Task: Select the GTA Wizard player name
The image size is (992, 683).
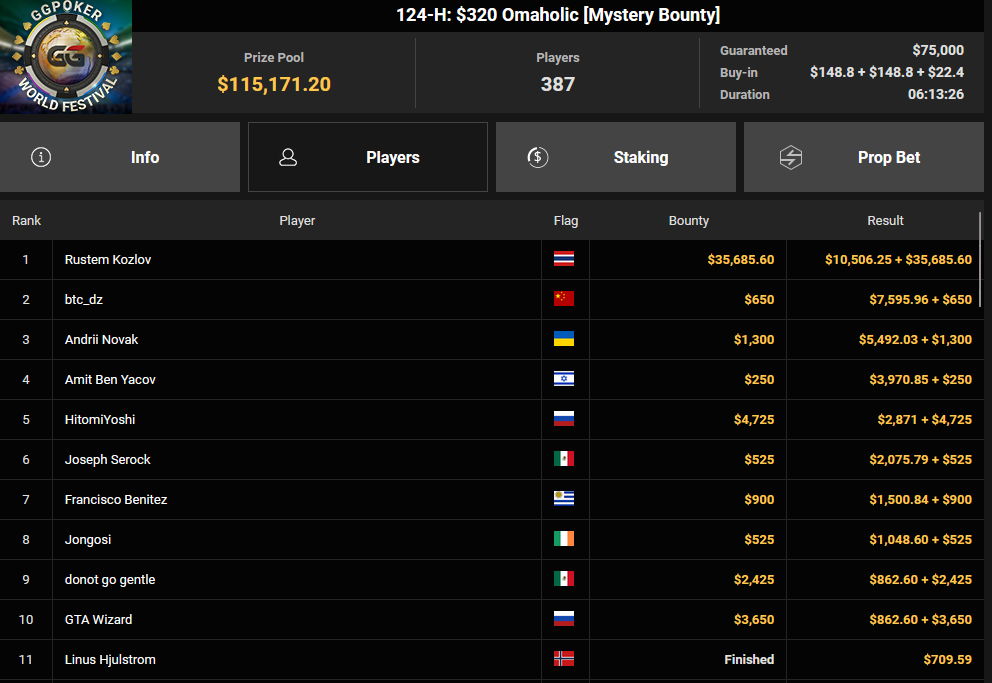Action: coord(98,619)
